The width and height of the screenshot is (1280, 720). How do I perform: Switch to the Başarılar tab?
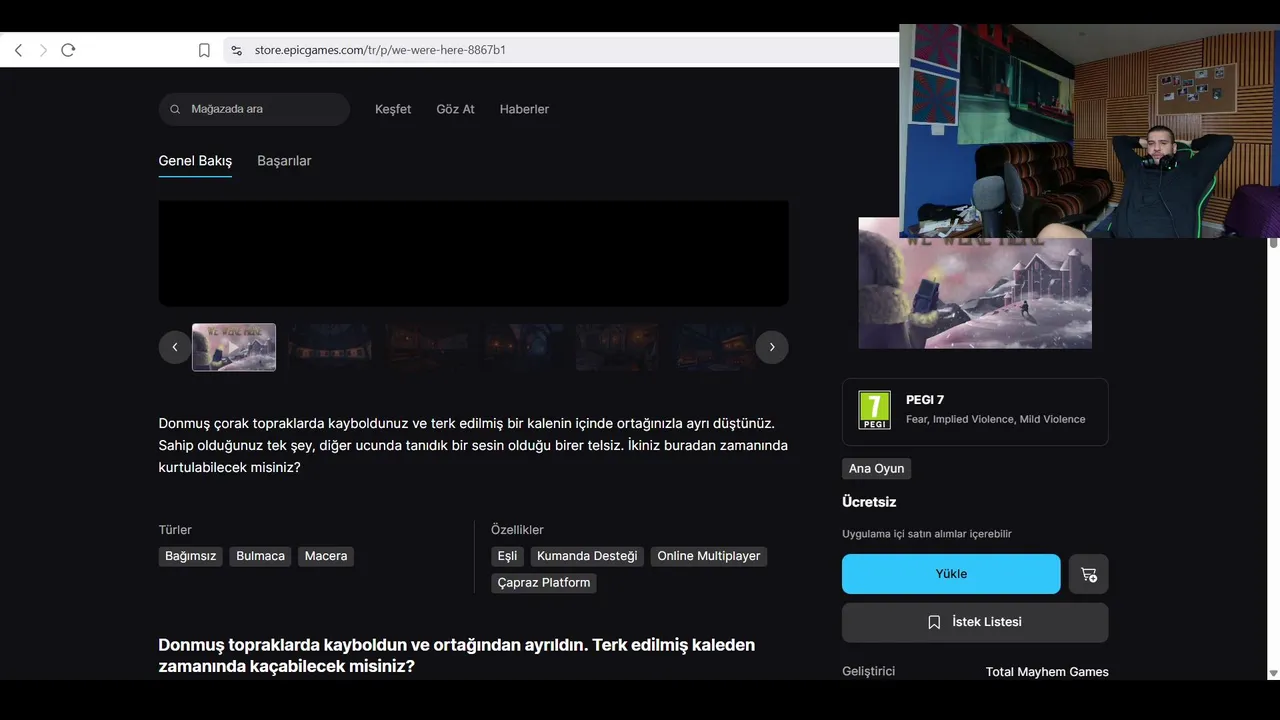284,161
